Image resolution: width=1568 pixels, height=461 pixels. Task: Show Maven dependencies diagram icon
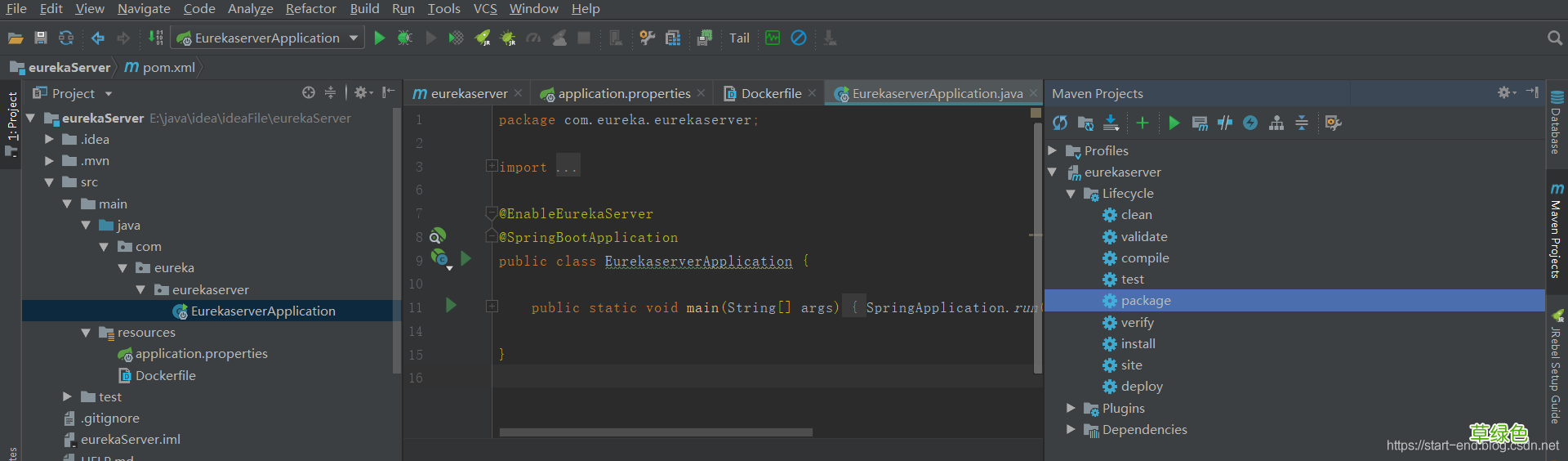tap(1276, 123)
